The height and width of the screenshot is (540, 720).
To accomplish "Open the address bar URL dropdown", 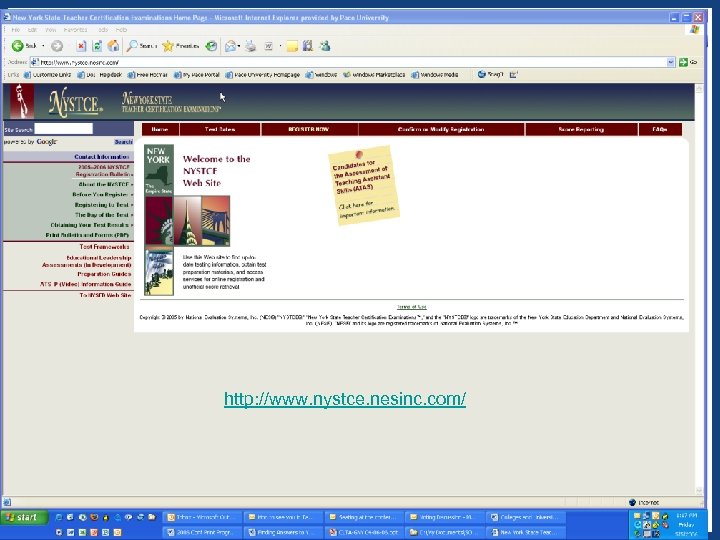I will 670,62.
